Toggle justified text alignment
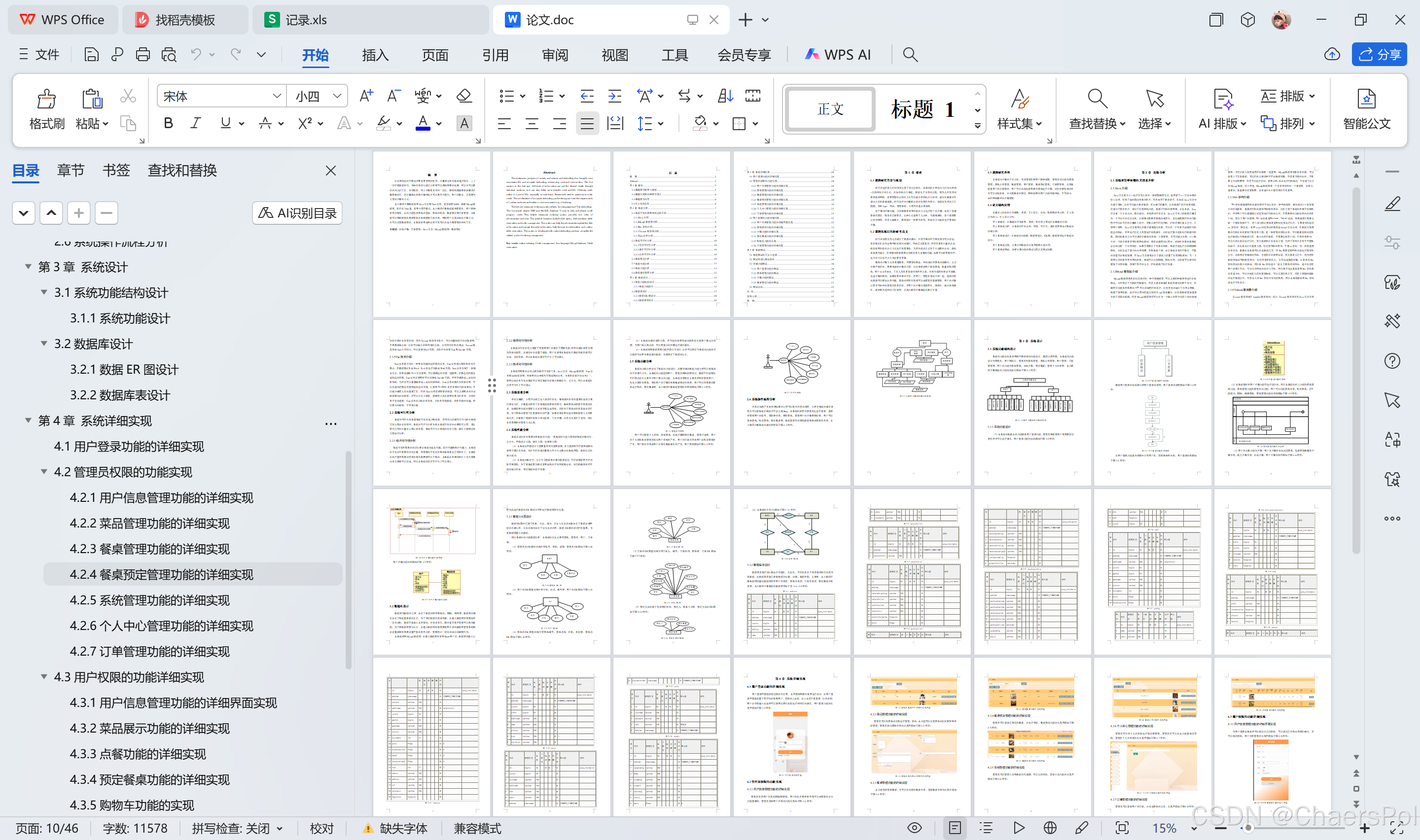Viewport: 1420px width, 840px height. (x=587, y=123)
